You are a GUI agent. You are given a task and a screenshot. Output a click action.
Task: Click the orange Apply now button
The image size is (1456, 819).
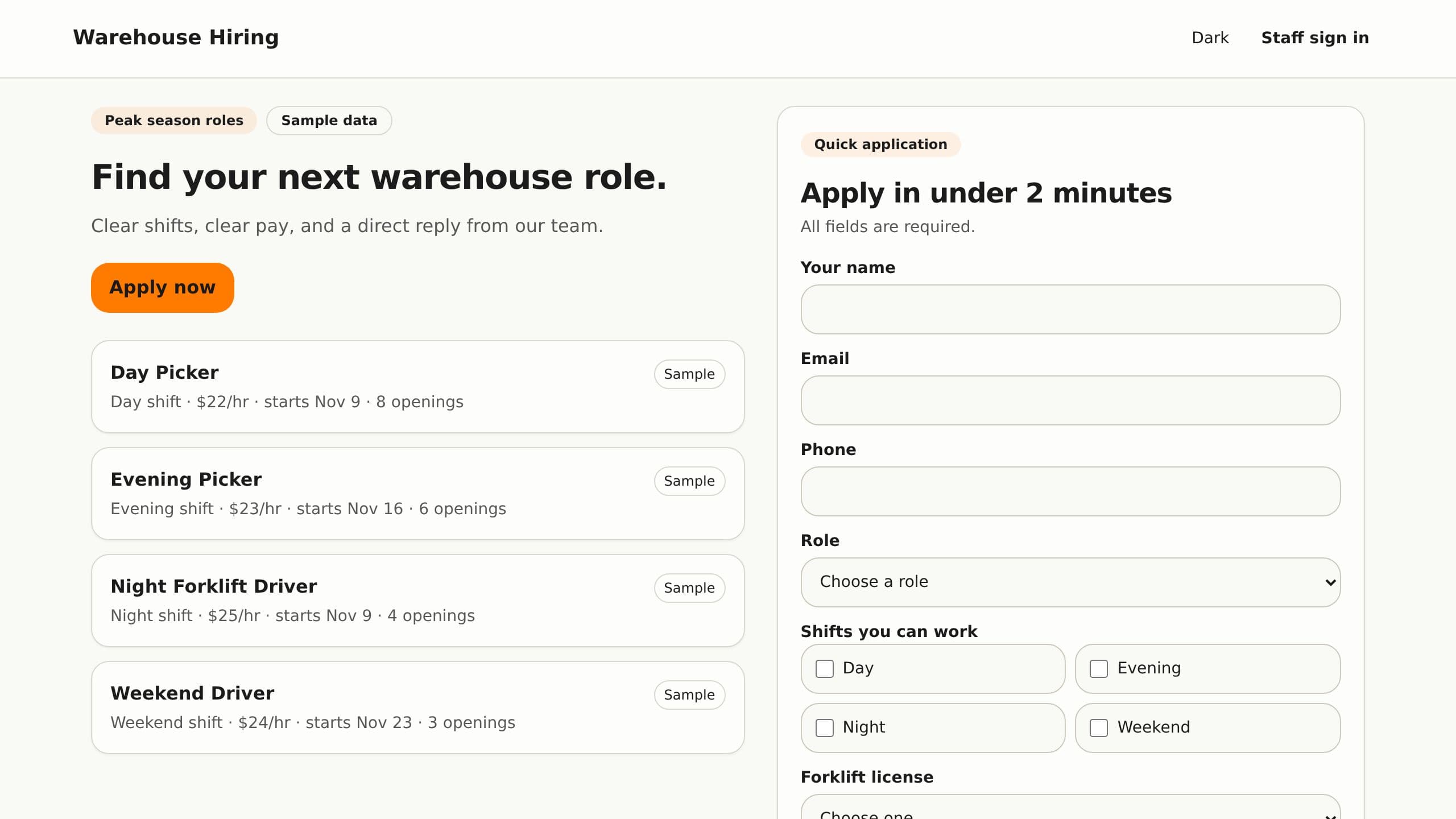pyautogui.click(x=162, y=287)
